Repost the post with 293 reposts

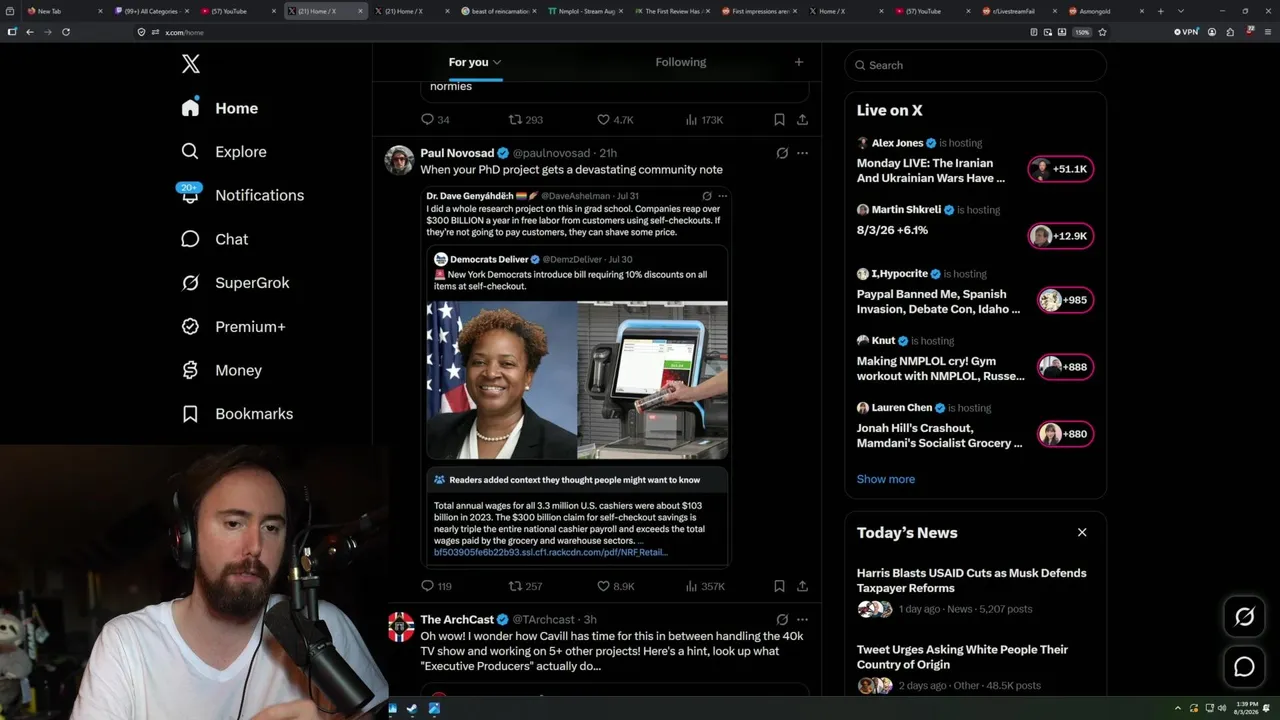525,119
